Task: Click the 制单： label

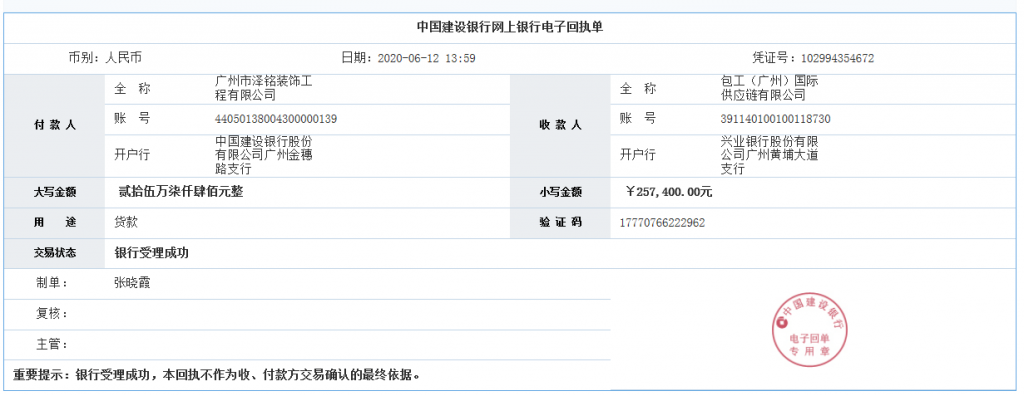Action: (52, 283)
